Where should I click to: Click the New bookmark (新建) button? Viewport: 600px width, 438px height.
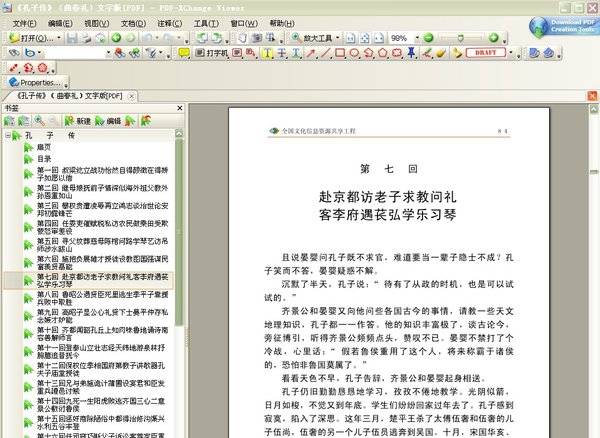(x=76, y=120)
